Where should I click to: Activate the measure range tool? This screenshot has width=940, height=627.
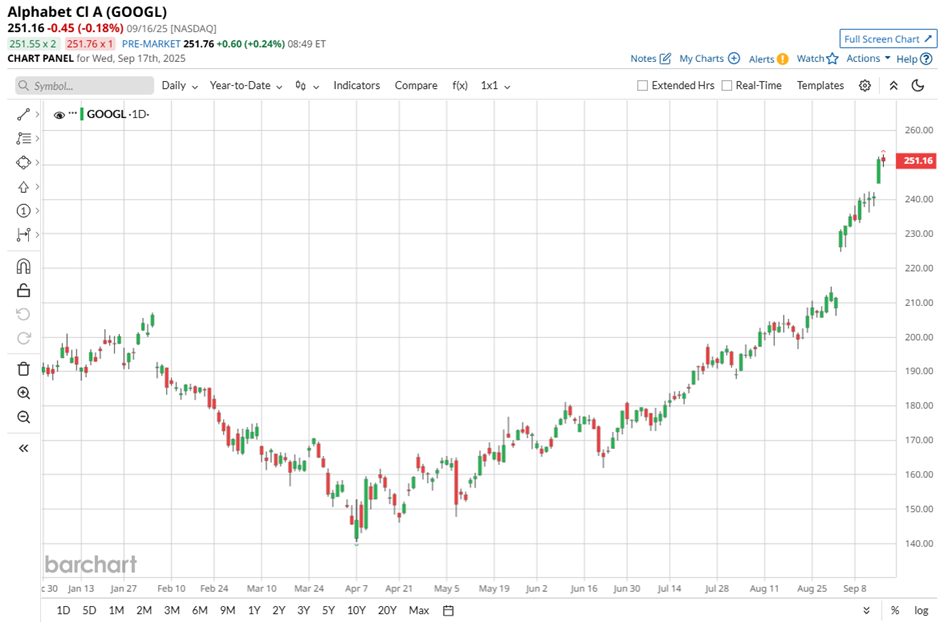tap(23, 235)
